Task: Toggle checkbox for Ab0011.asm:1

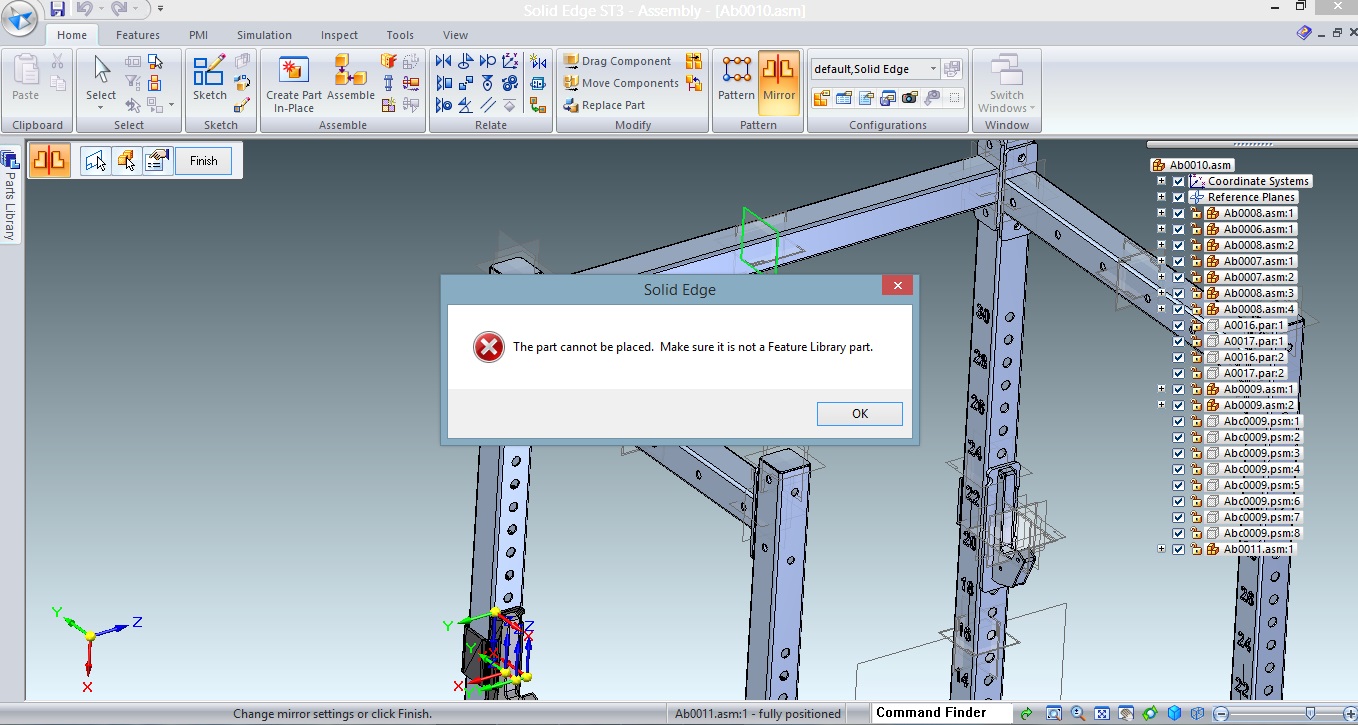Action: [1178, 549]
